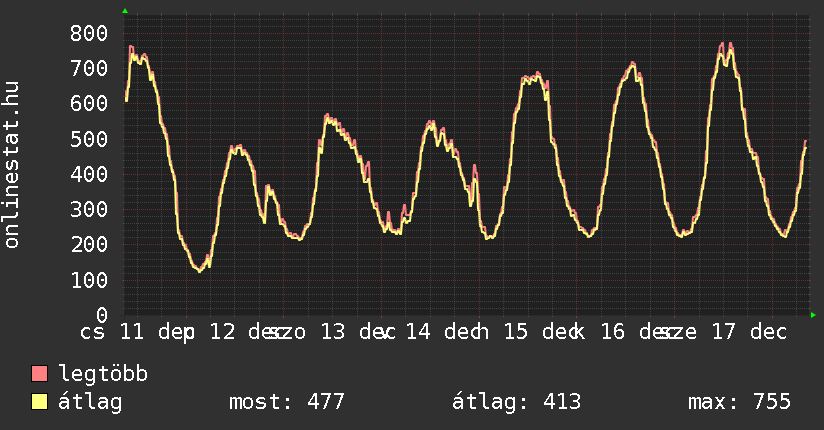Screen dimensions: 824x430
Task: Select the 'szo 13 dec' date label
Action: tap(332, 331)
